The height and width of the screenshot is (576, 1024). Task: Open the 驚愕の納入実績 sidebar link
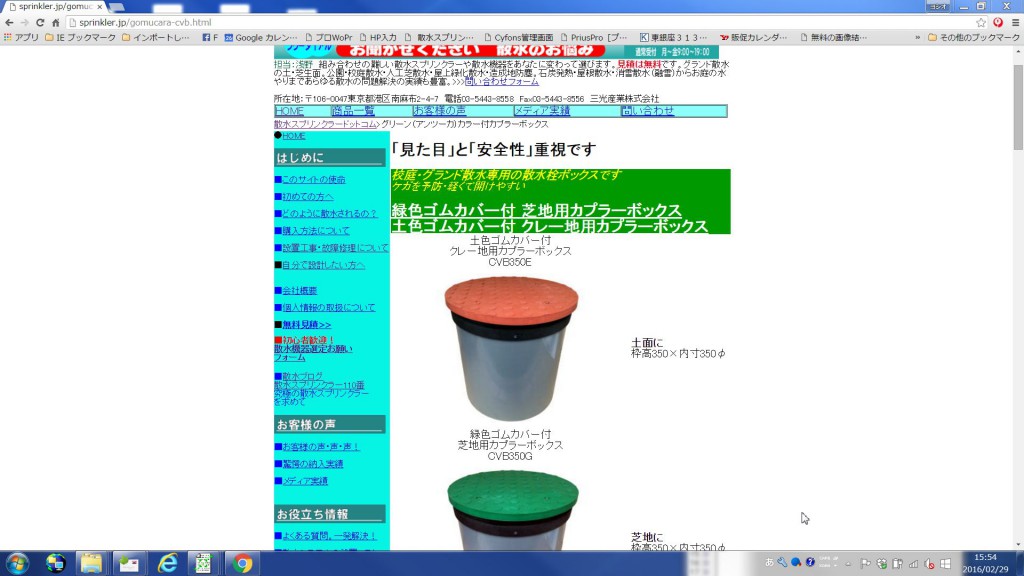pyautogui.click(x=313, y=464)
